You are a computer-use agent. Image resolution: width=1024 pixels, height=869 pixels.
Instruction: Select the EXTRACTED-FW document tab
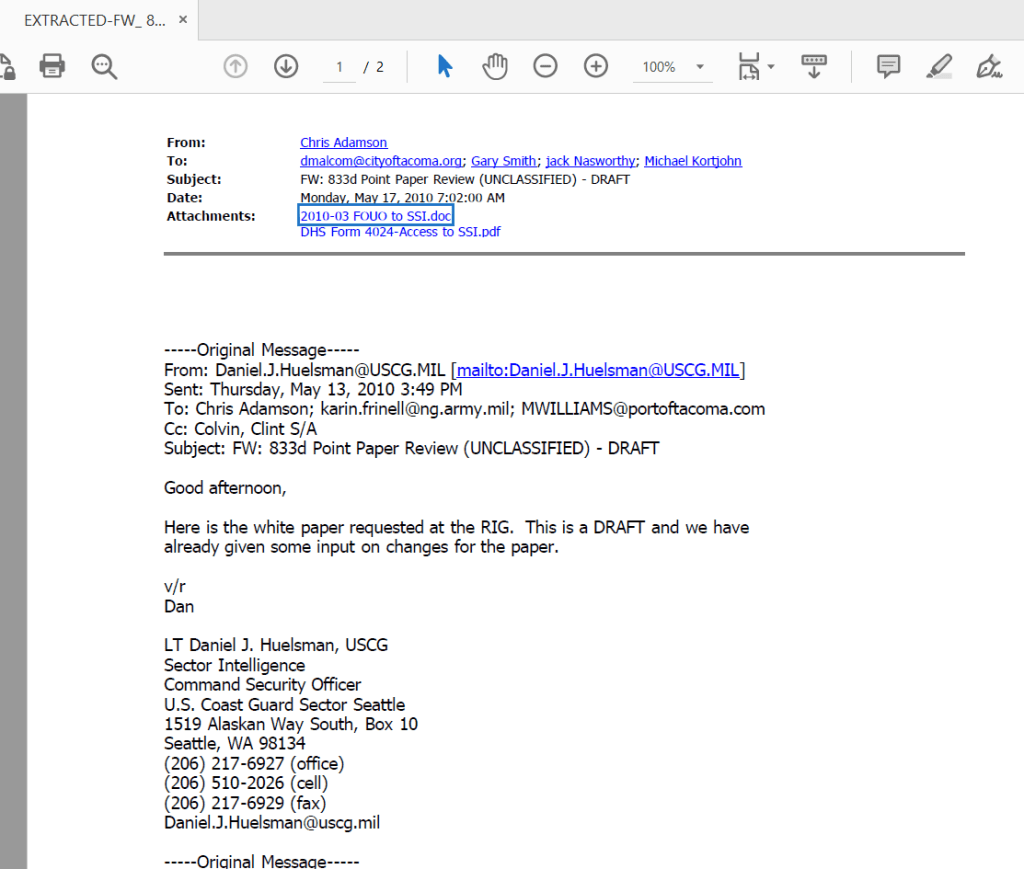(x=80, y=20)
